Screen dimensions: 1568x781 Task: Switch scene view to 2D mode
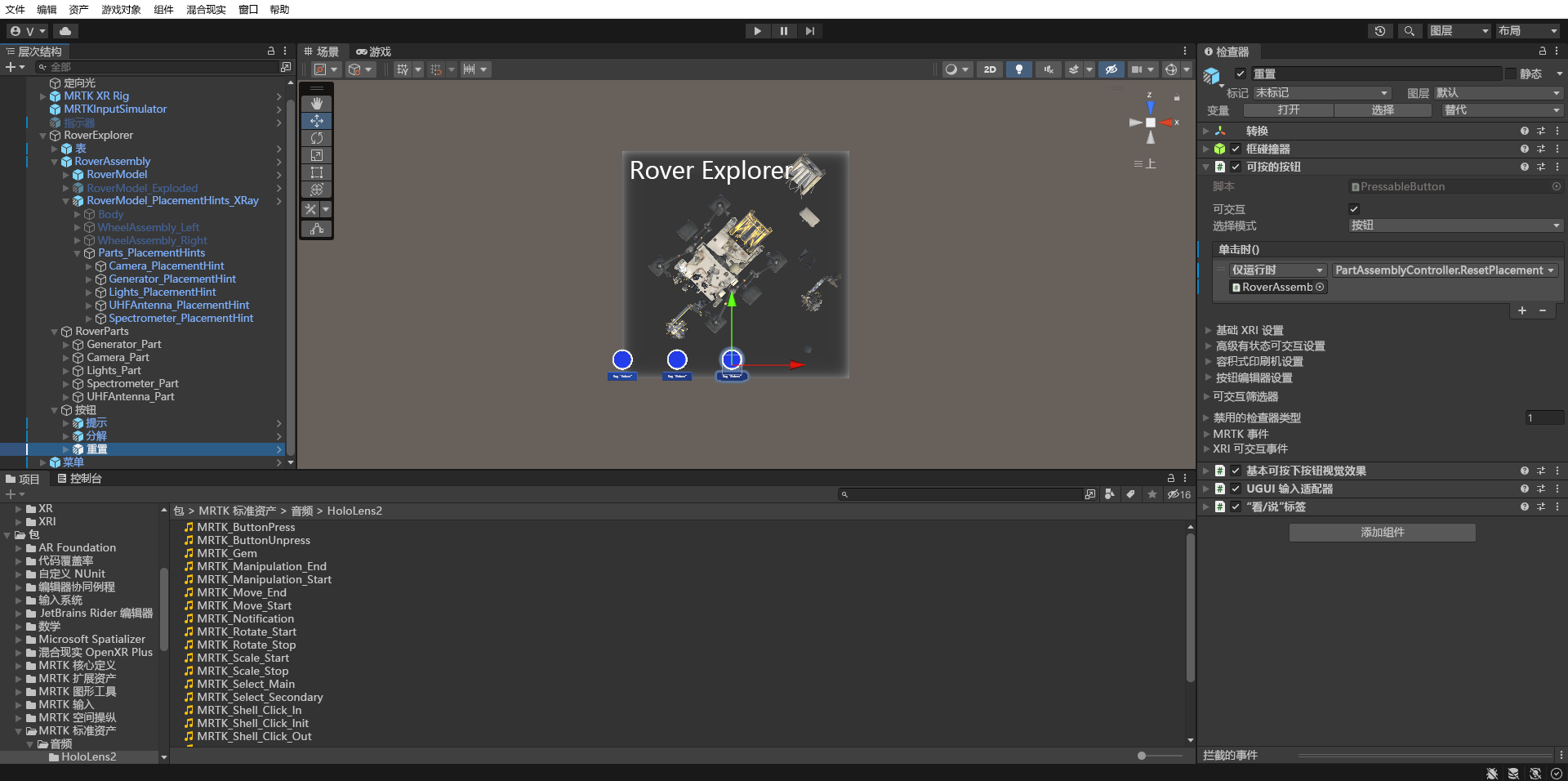(x=989, y=69)
